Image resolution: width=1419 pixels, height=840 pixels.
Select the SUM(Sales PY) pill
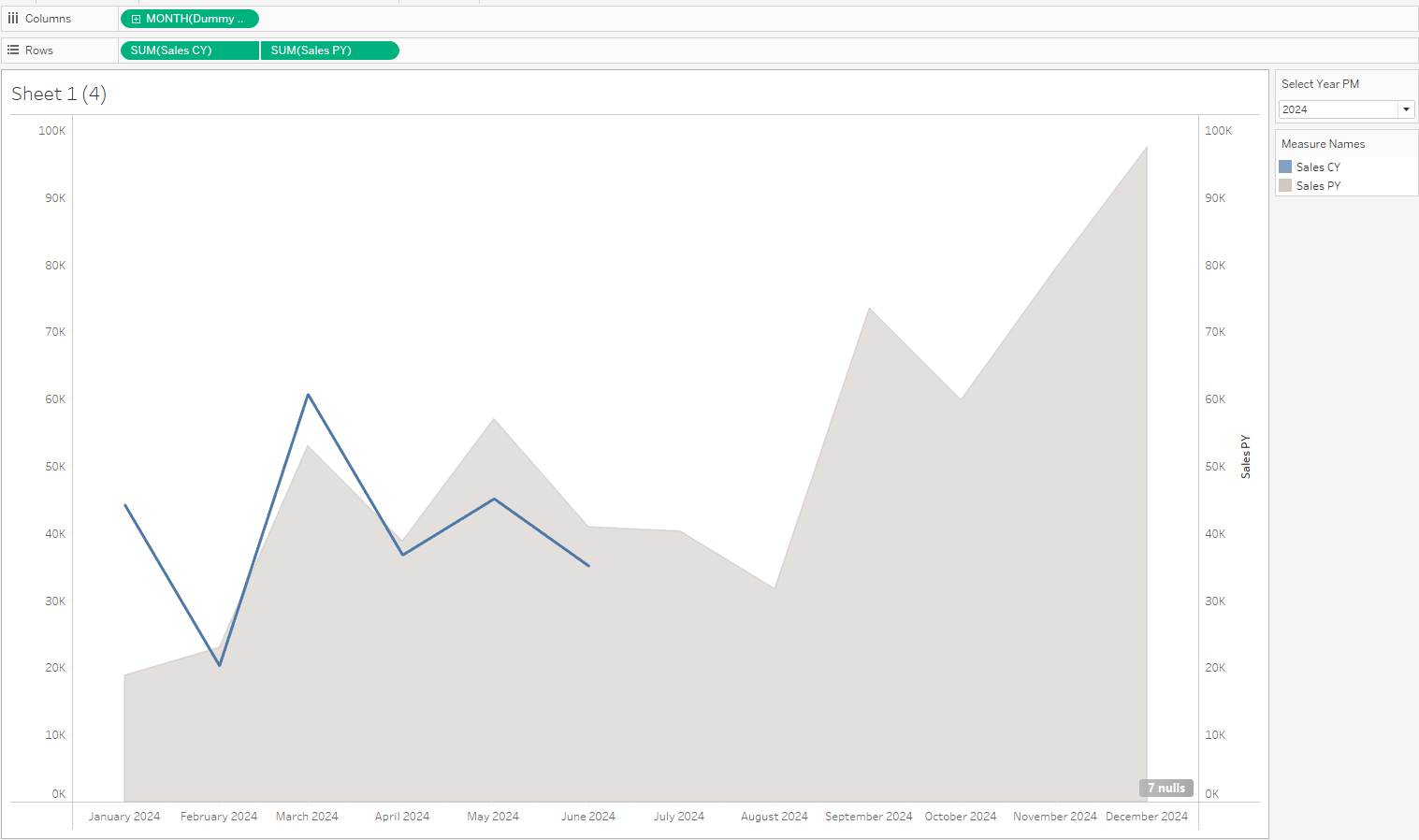[x=330, y=51]
